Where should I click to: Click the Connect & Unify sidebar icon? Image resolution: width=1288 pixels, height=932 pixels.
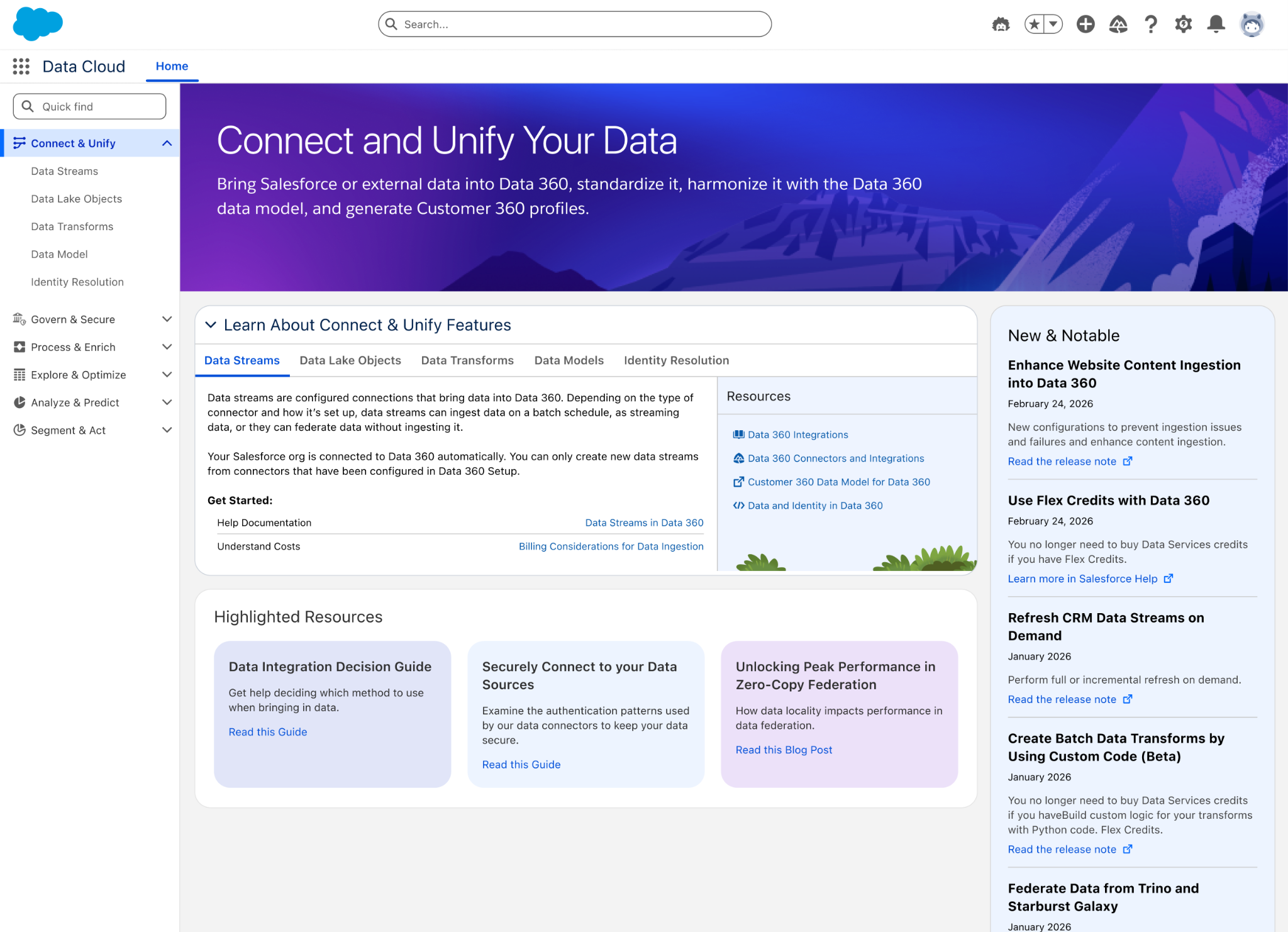19,143
